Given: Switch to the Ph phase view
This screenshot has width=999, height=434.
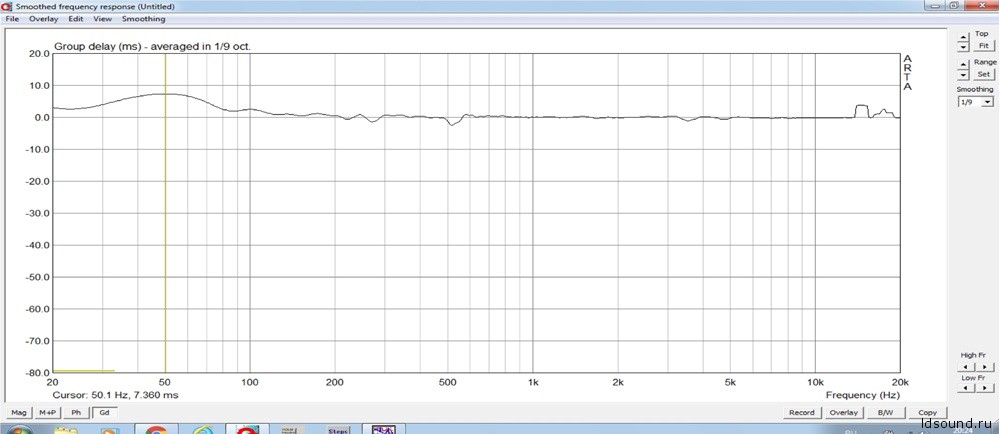Looking at the screenshot, I should [76, 413].
